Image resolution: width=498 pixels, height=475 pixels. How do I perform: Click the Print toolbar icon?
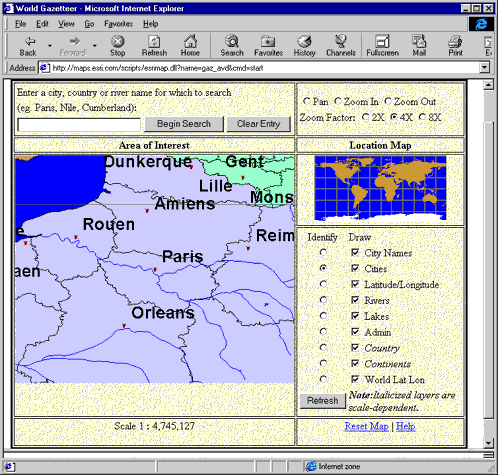point(455,42)
